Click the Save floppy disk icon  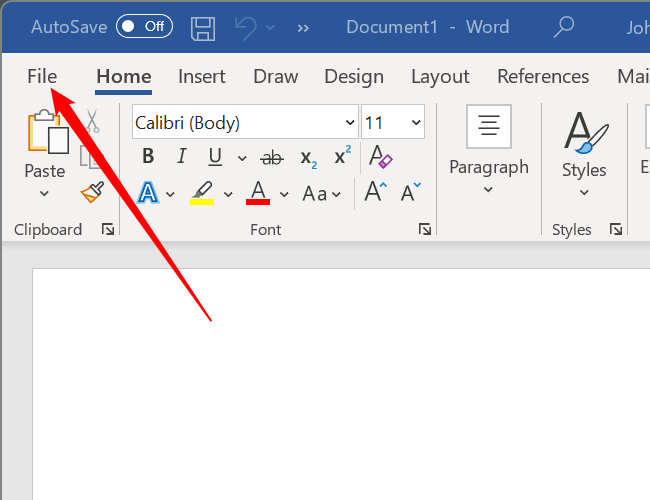(x=203, y=29)
